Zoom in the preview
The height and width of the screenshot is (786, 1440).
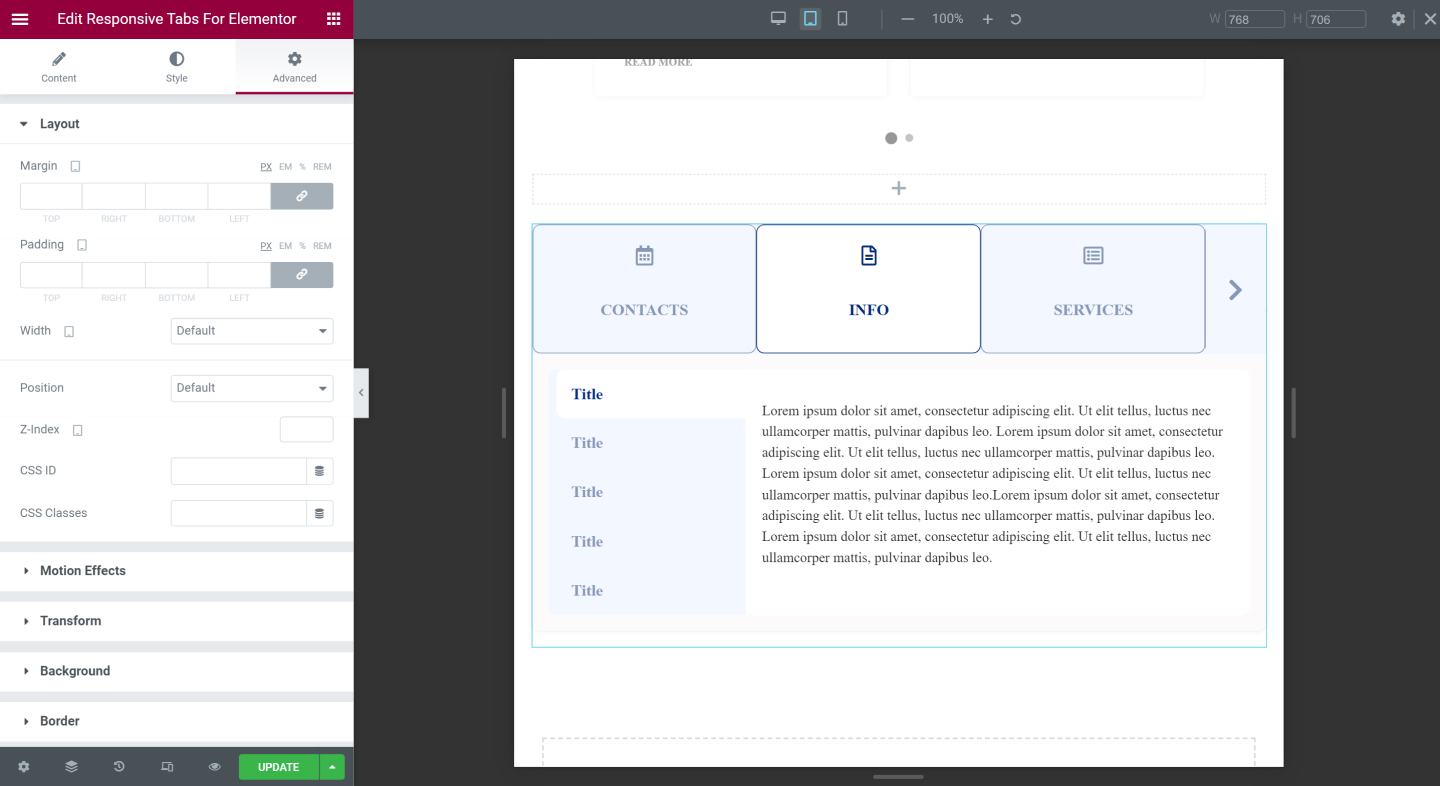[x=988, y=19]
